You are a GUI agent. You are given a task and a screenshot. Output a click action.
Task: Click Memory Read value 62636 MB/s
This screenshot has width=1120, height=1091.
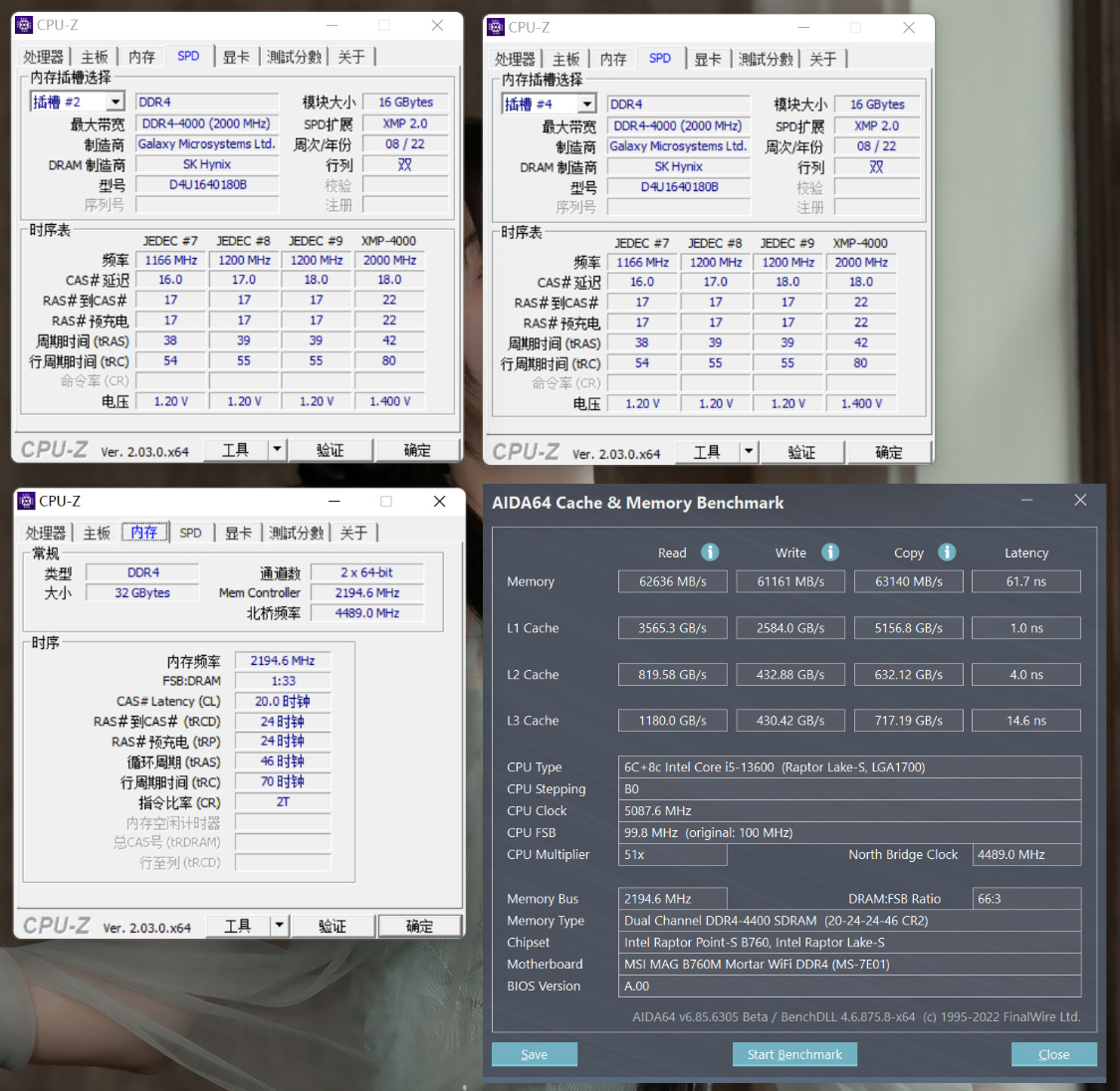point(672,581)
